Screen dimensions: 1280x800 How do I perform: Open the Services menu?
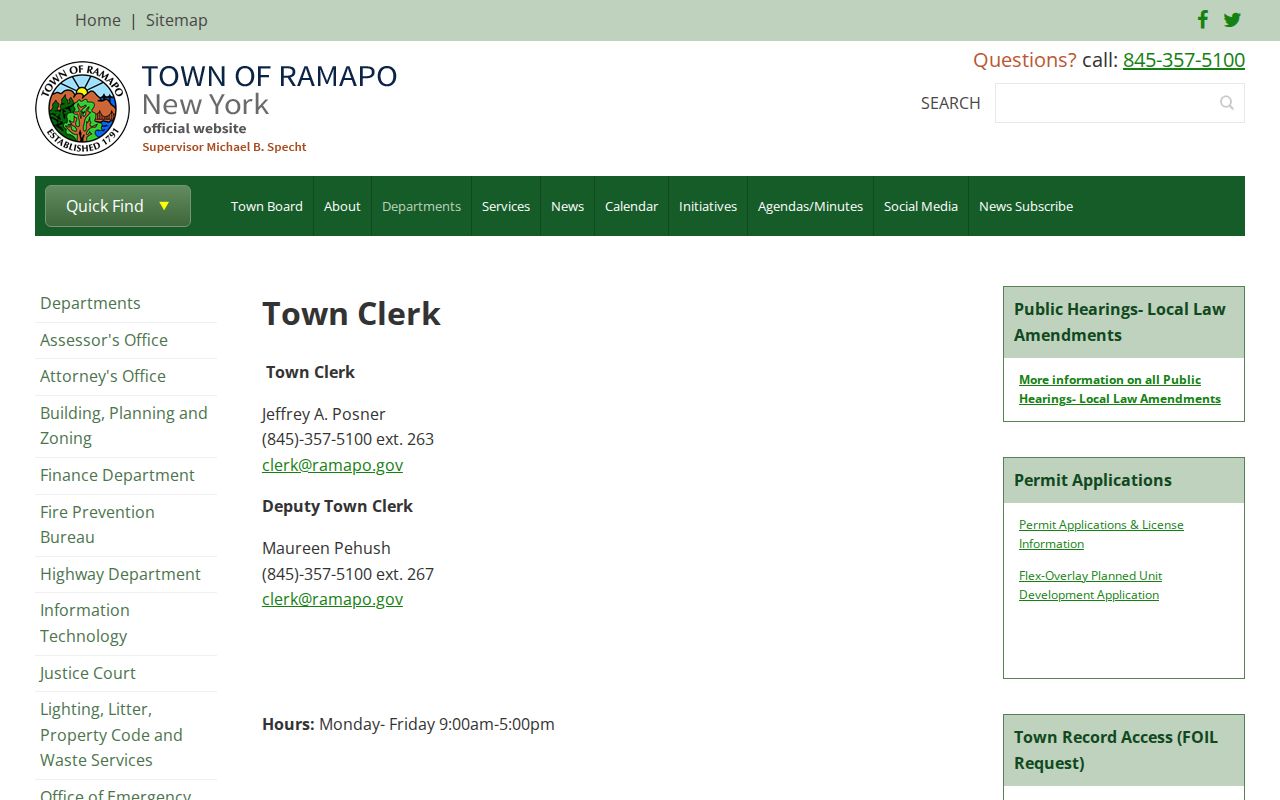point(506,206)
